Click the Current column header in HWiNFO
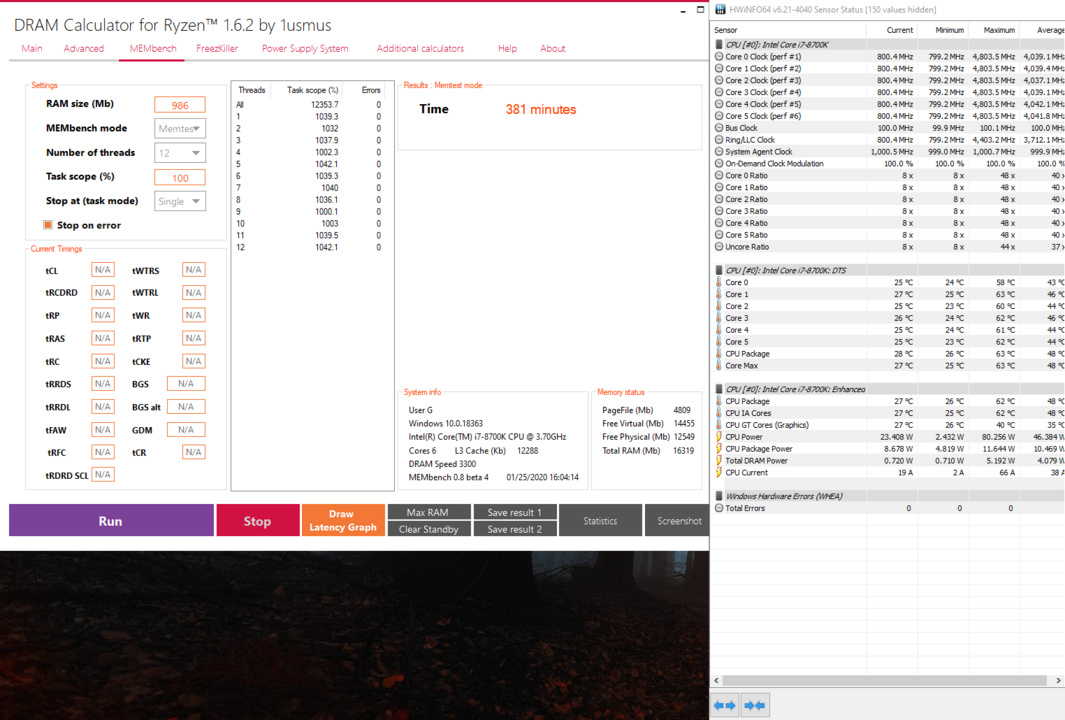This screenshot has width=1065, height=720. (x=892, y=30)
